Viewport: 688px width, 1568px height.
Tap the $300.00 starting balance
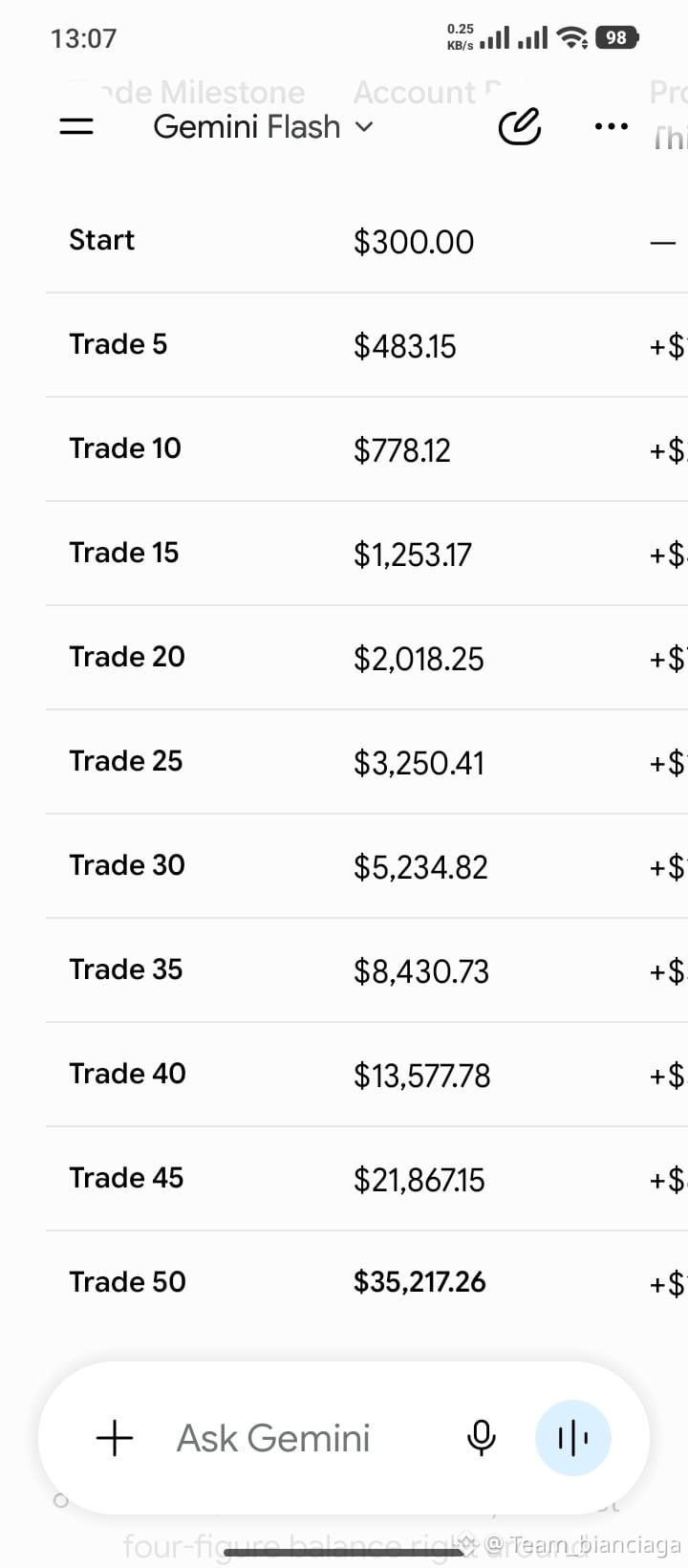point(414,242)
